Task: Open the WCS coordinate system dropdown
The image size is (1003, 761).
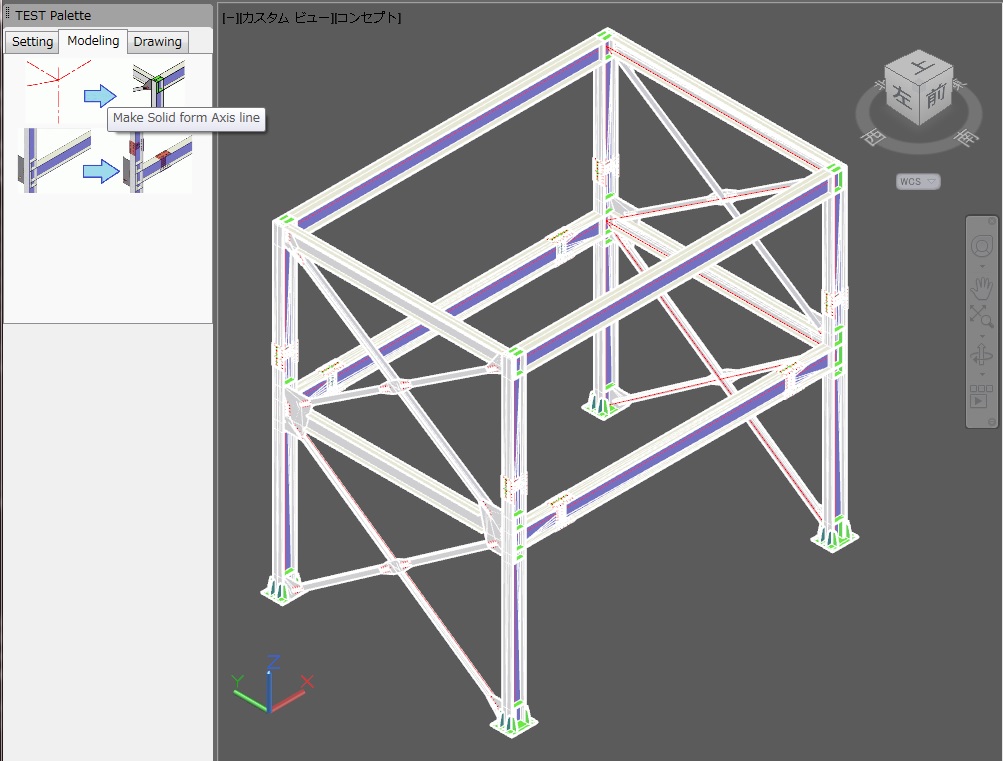Action: pyautogui.click(x=918, y=181)
